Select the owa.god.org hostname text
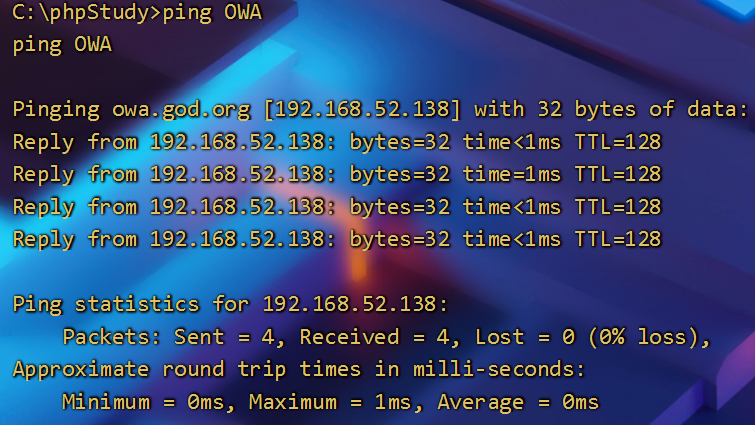 click(x=181, y=110)
